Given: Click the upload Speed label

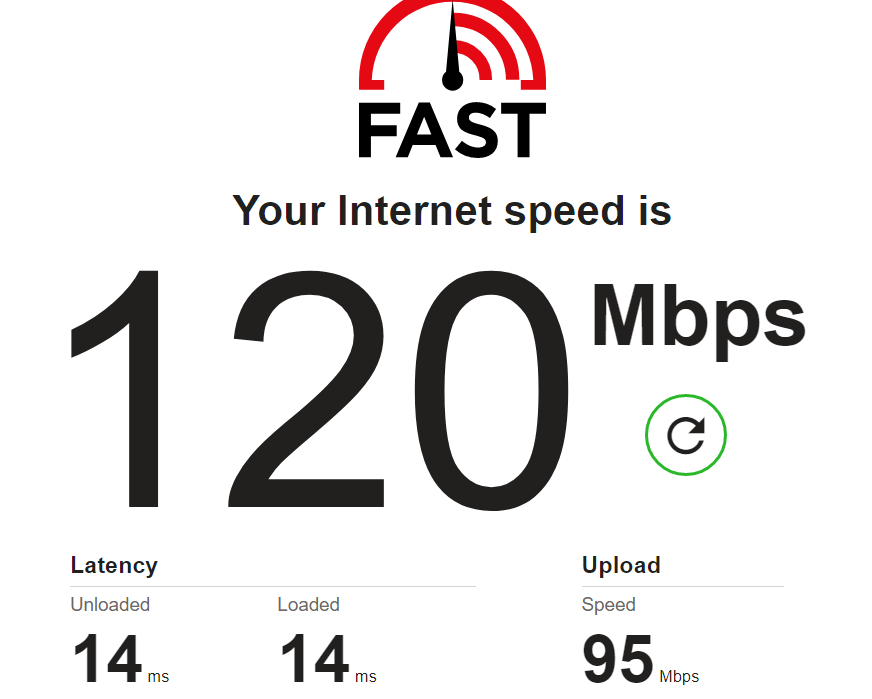Looking at the screenshot, I should point(608,605).
